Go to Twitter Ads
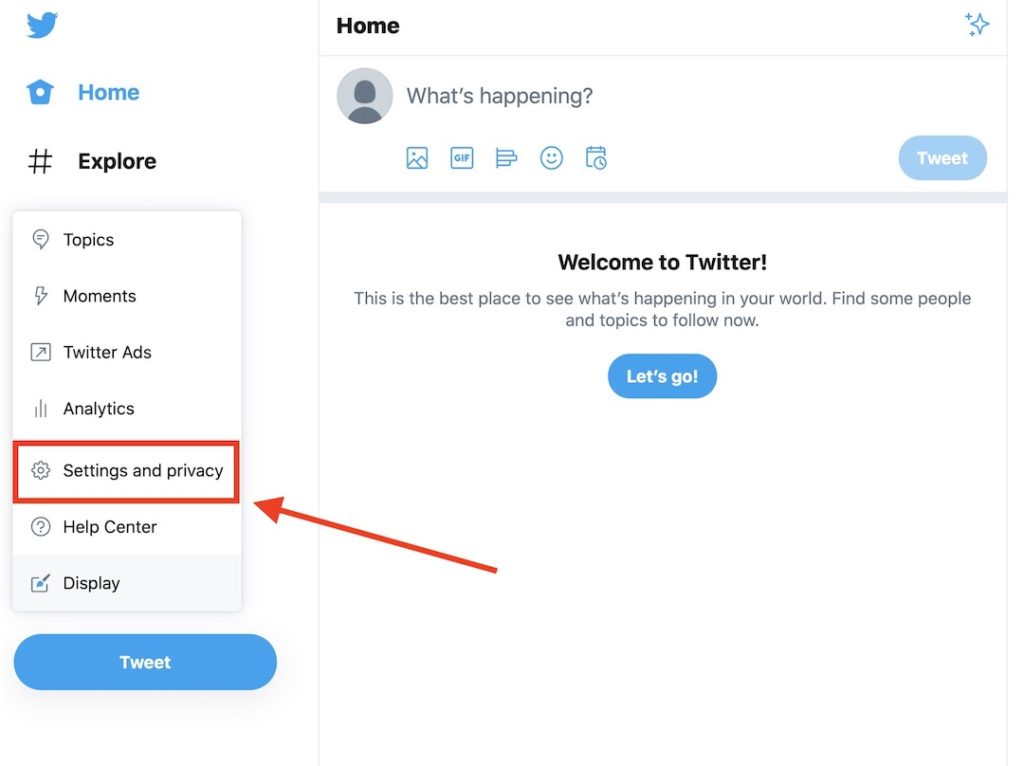This screenshot has height=766, width=1024. pos(107,352)
